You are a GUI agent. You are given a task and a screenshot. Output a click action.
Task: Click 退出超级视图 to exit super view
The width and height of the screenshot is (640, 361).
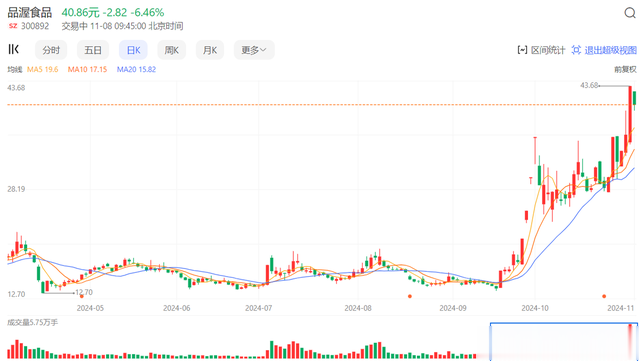point(611,50)
